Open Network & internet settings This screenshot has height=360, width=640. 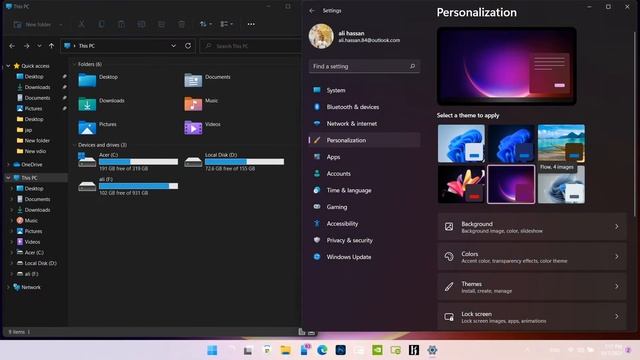(x=364, y=124)
